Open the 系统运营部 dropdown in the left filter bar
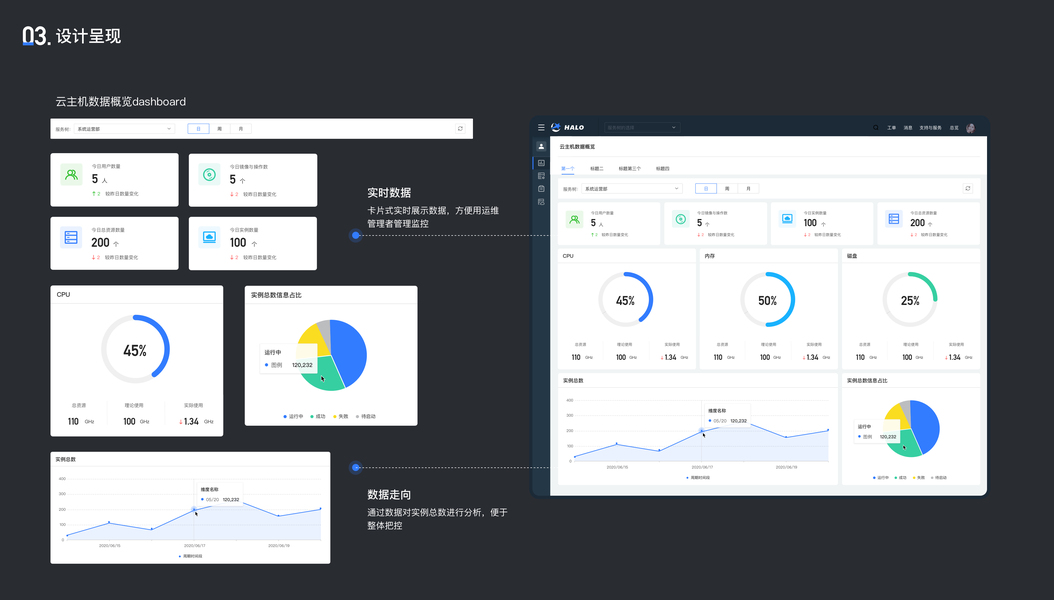 (x=124, y=128)
